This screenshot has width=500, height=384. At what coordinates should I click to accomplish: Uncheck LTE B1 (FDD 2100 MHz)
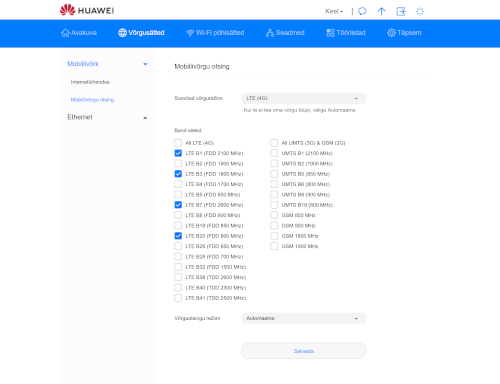(178, 153)
